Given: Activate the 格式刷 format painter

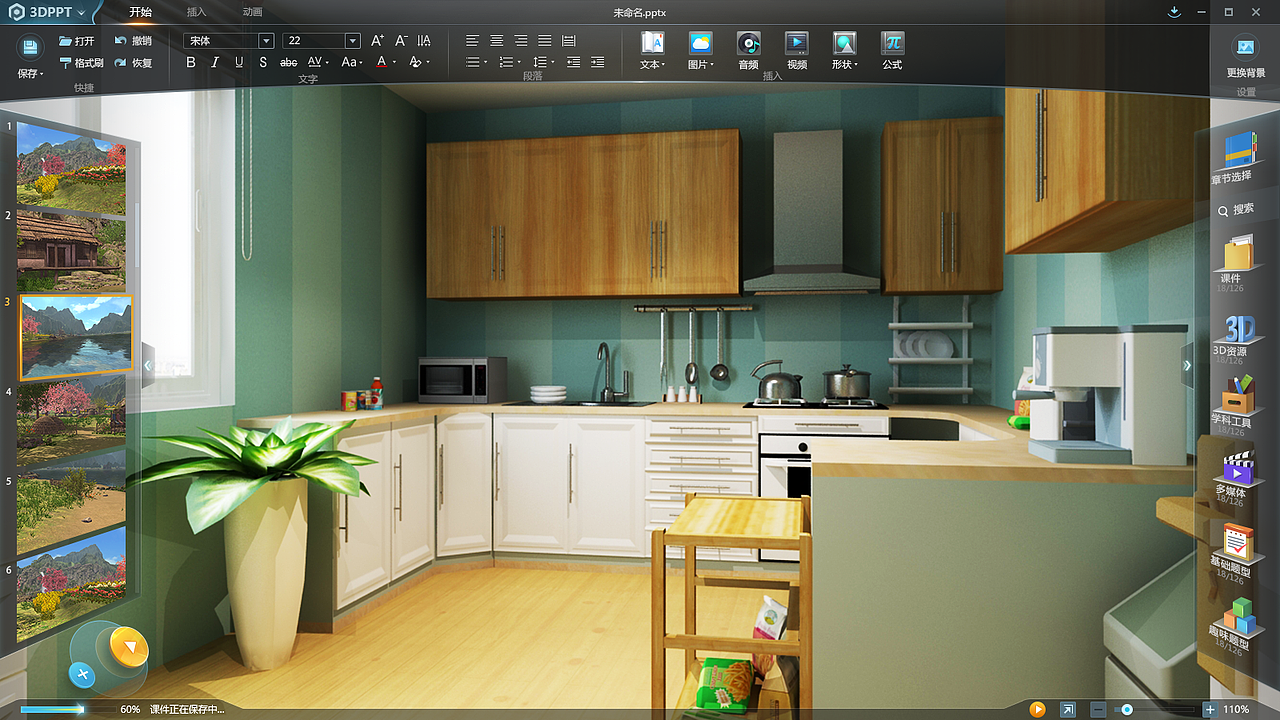Looking at the screenshot, I should pyautogui.click(x=81, y=63).
